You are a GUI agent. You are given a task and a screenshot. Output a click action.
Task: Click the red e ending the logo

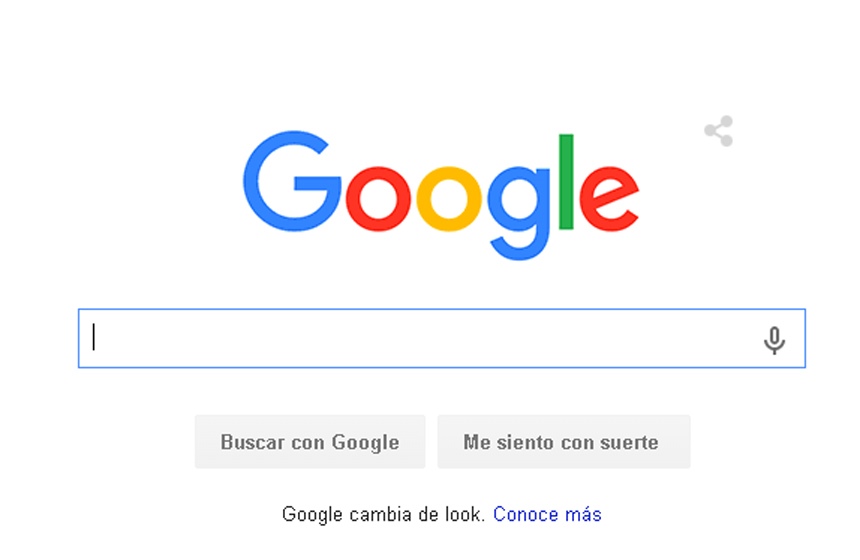pos(609,199)
